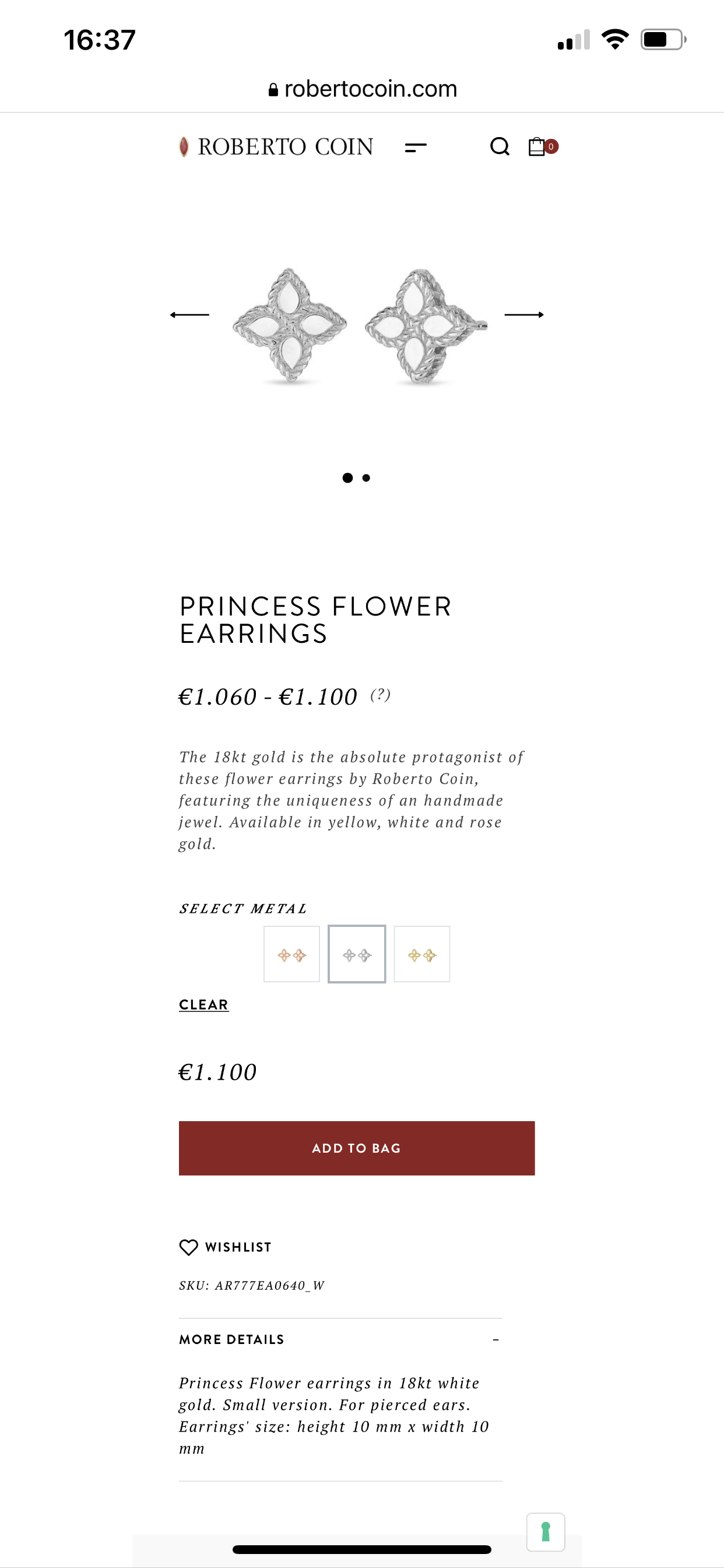Click the Add to Bag button
Viewport: 724px width, 1568px height.
[x=357, y=1148]
